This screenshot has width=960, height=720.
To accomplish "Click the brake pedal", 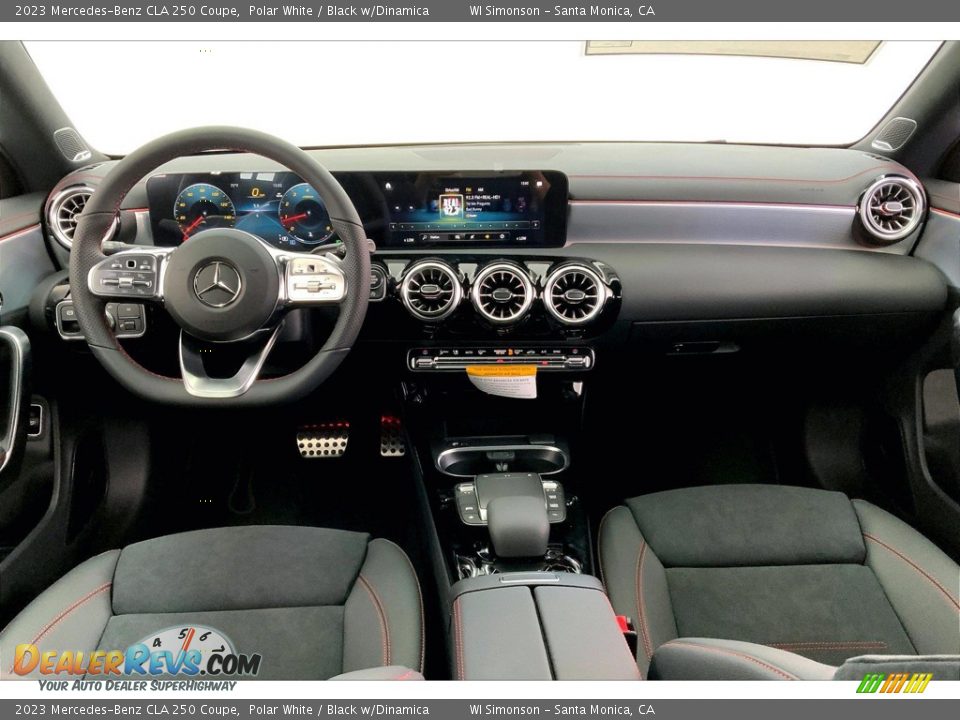I will (x=323, y=439).
